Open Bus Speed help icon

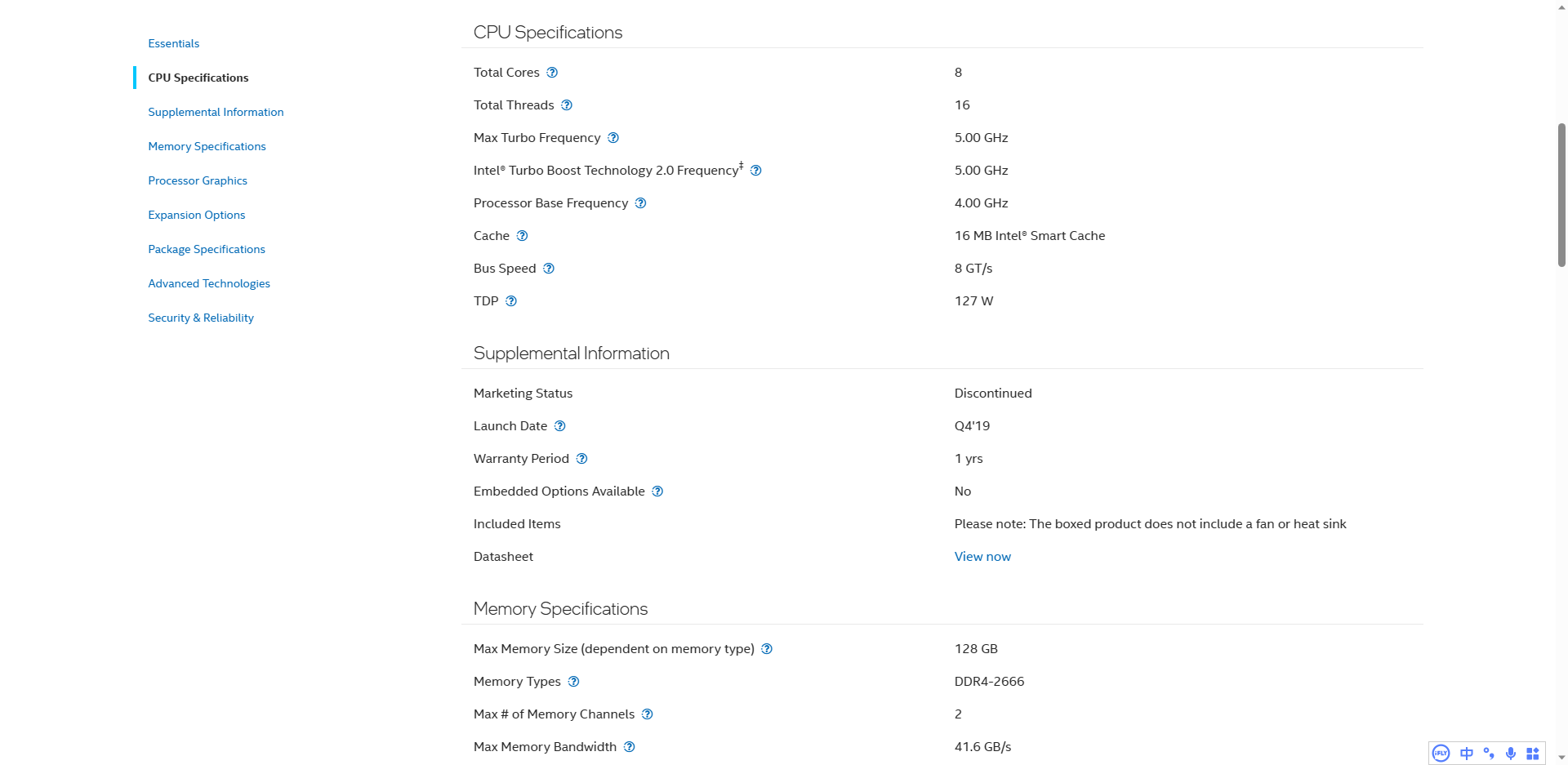click(549, 269)
